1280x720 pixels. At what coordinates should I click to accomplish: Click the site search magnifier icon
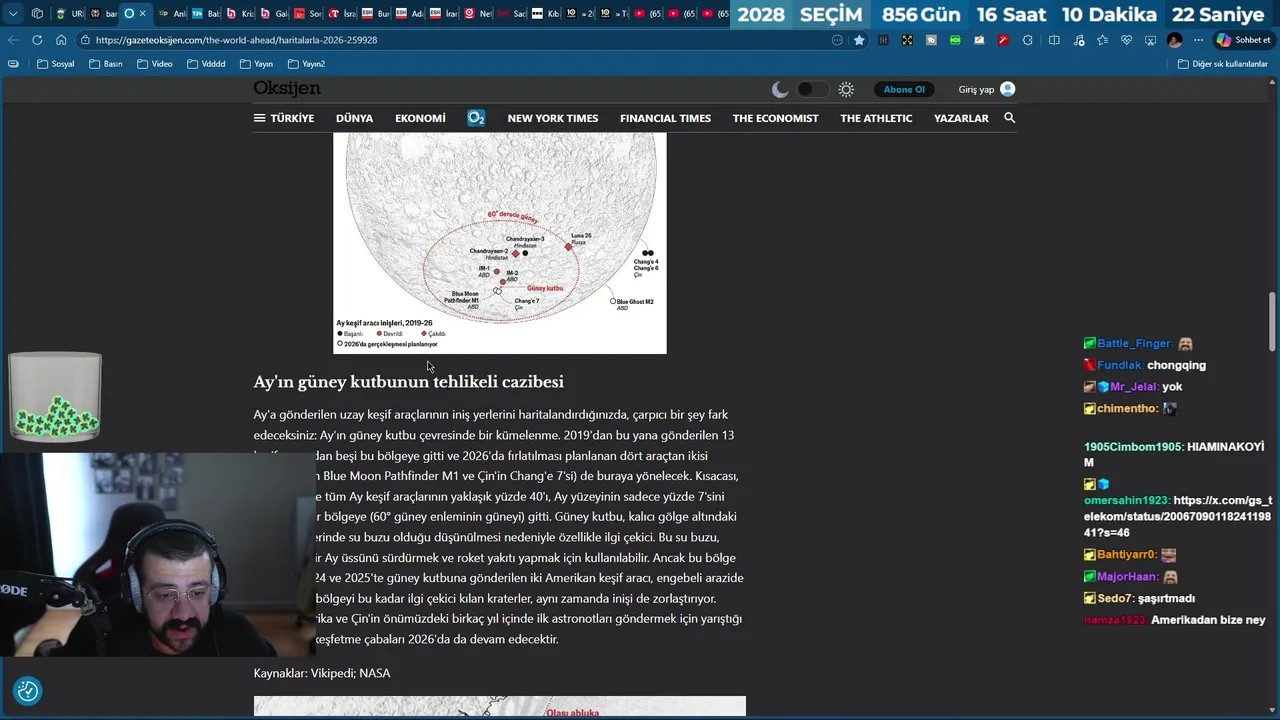coord(1009,118)
